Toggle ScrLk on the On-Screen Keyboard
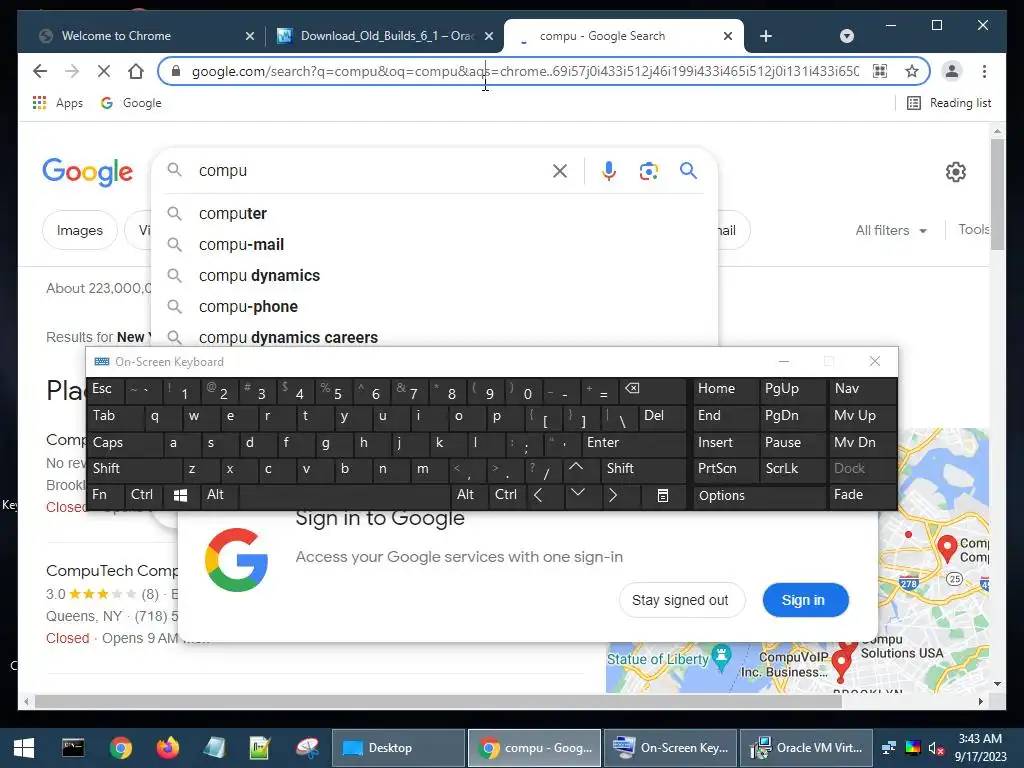 tap(793, 469)
